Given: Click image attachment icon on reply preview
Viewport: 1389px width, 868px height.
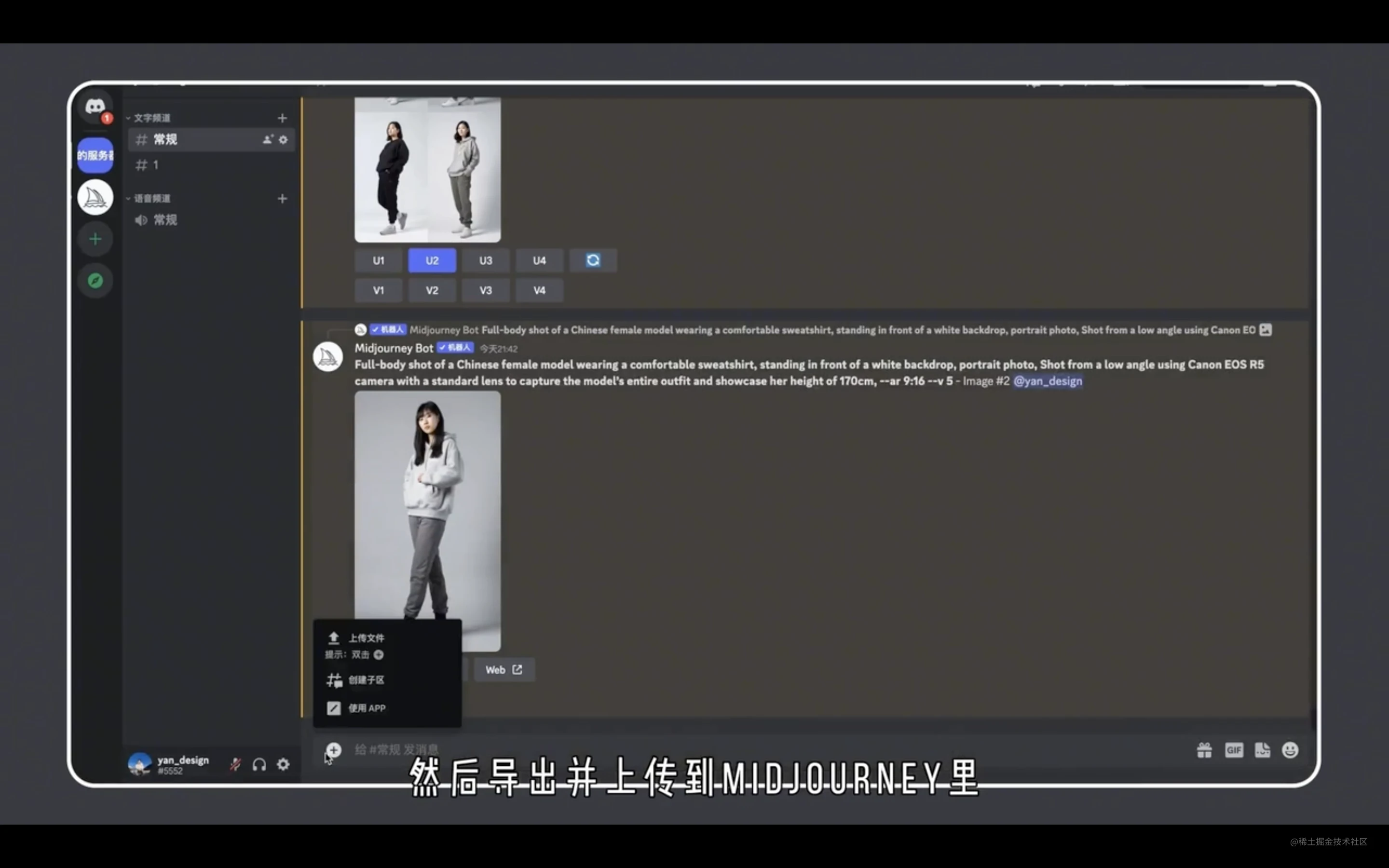Looking at the screenshot, I should (x=1266, y=330).
